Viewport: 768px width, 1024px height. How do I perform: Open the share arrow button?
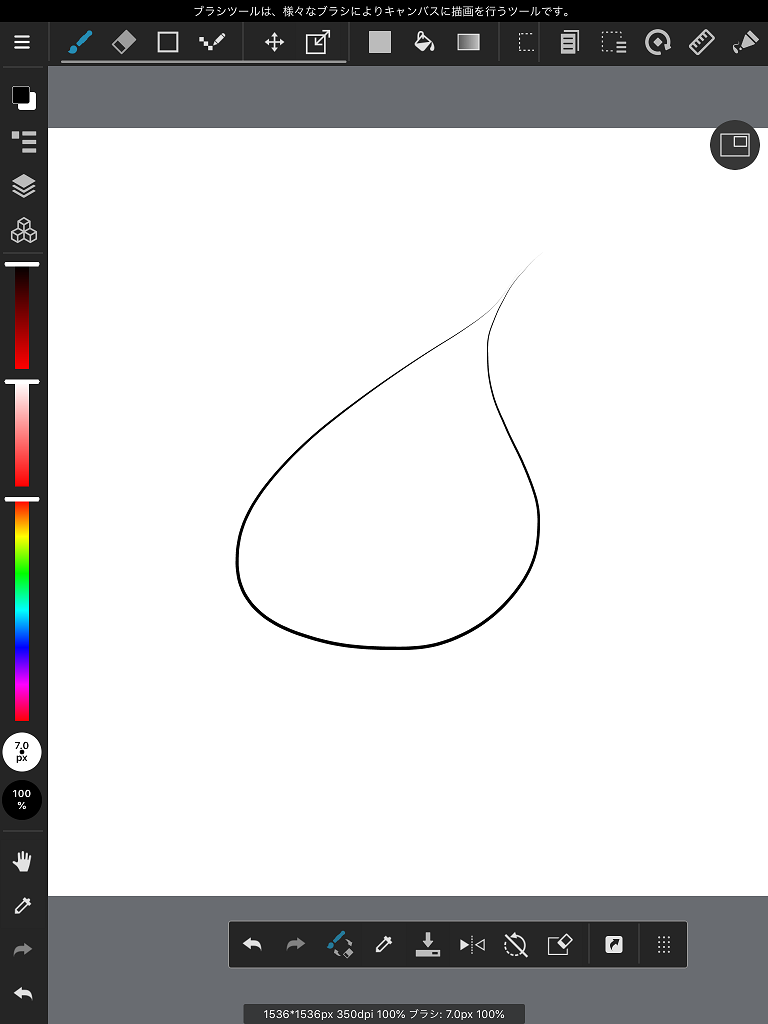(x=614, y=944)
